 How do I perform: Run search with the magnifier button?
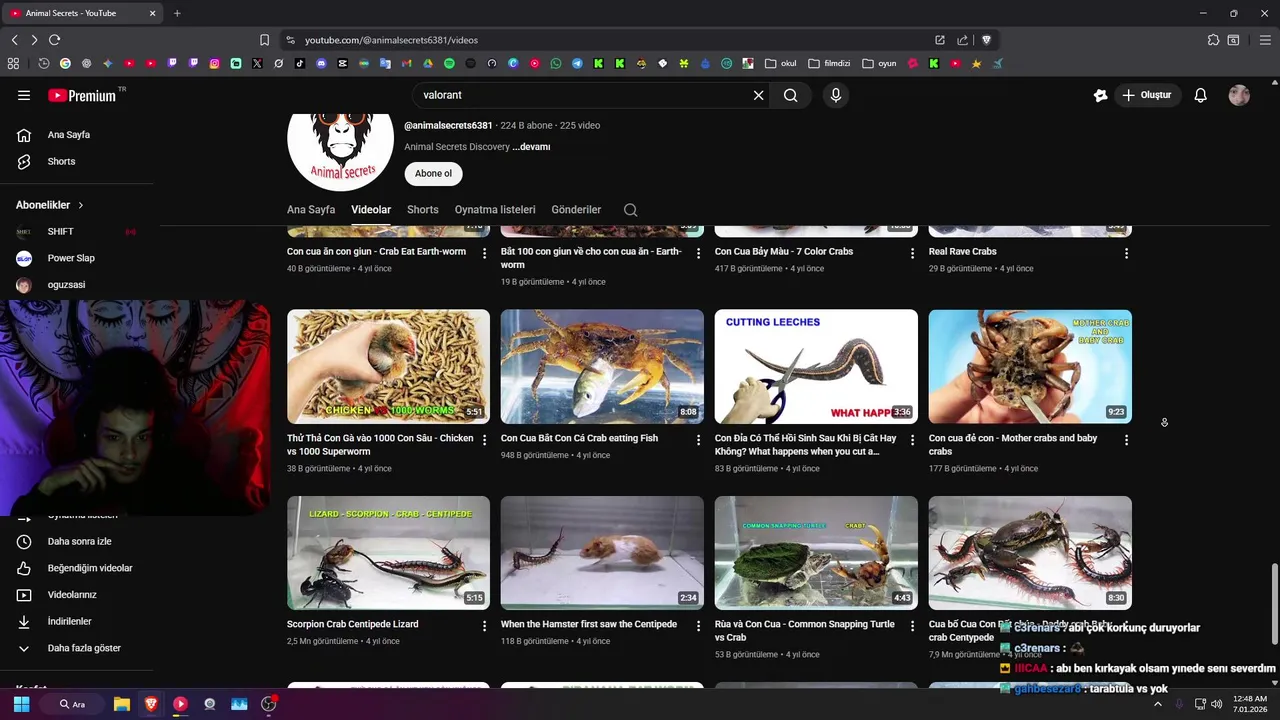[x=791, y=95]
